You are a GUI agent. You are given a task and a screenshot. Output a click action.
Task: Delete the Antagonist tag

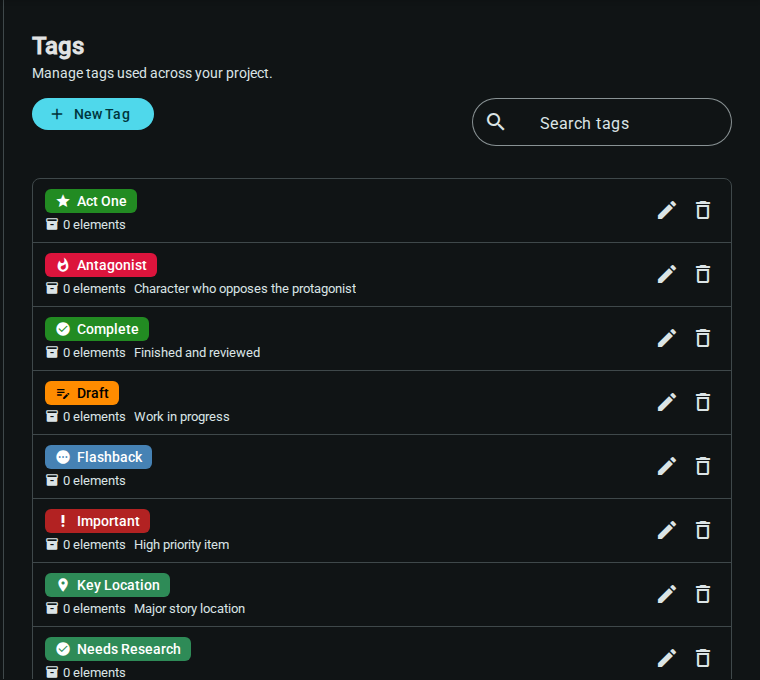pos(703,274)
